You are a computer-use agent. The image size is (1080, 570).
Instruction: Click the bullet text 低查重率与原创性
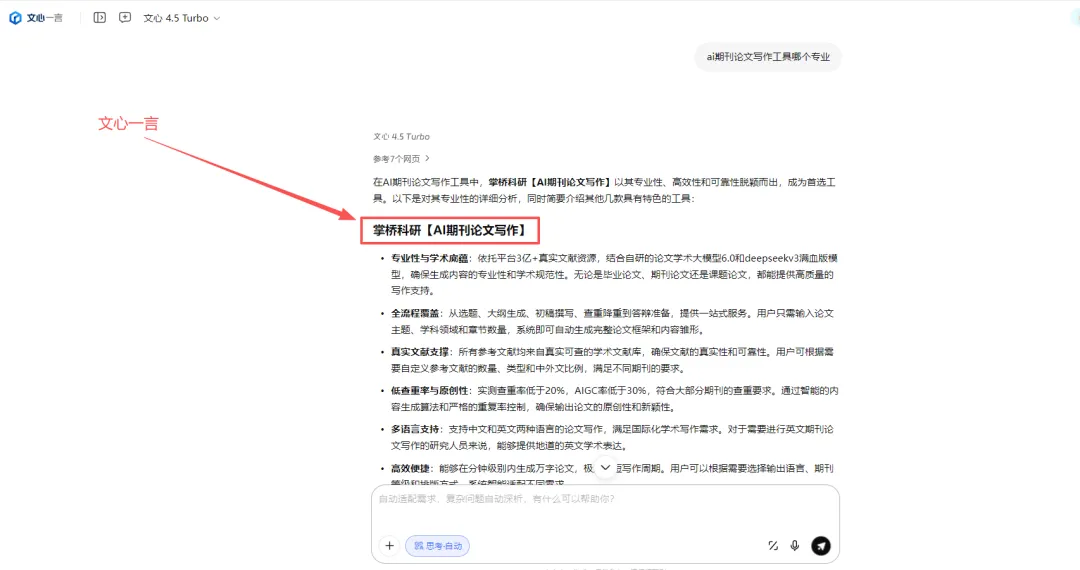(x=430, y=390)
